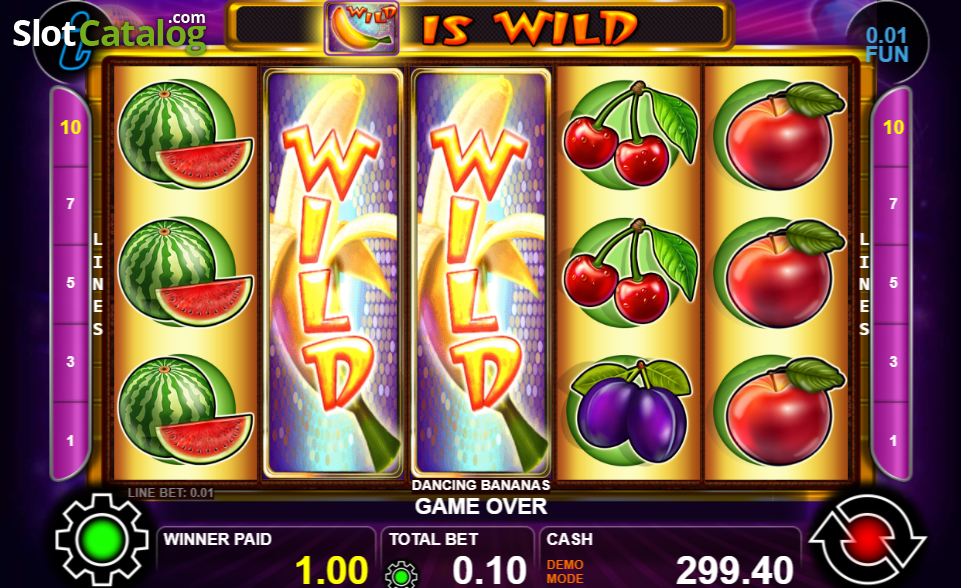The width and height of the screenshot is (961, 588).
Task: Click the Total Bet 0.10 value
Action: click(489, 570)
